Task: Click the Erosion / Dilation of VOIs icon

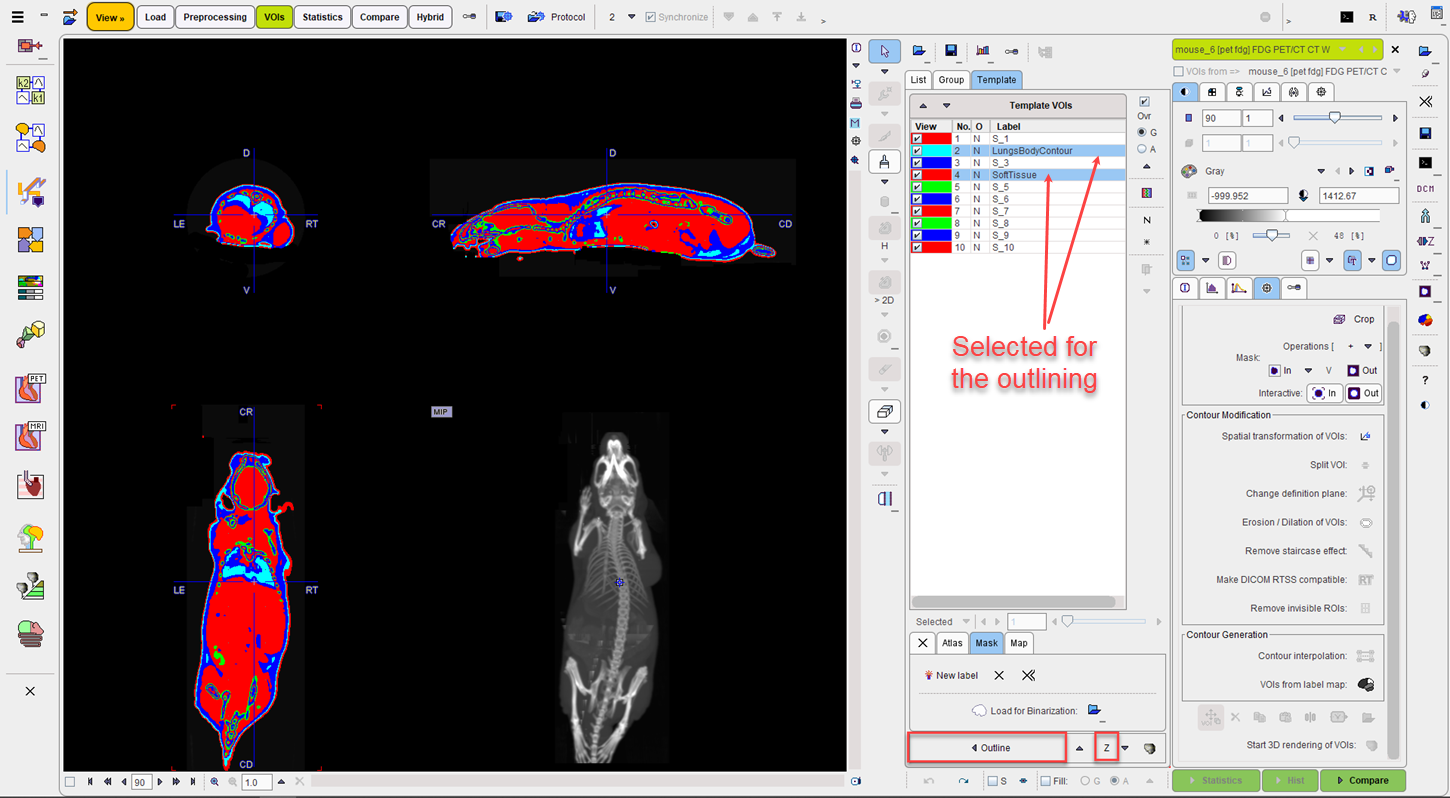Action: point(1365,522)
